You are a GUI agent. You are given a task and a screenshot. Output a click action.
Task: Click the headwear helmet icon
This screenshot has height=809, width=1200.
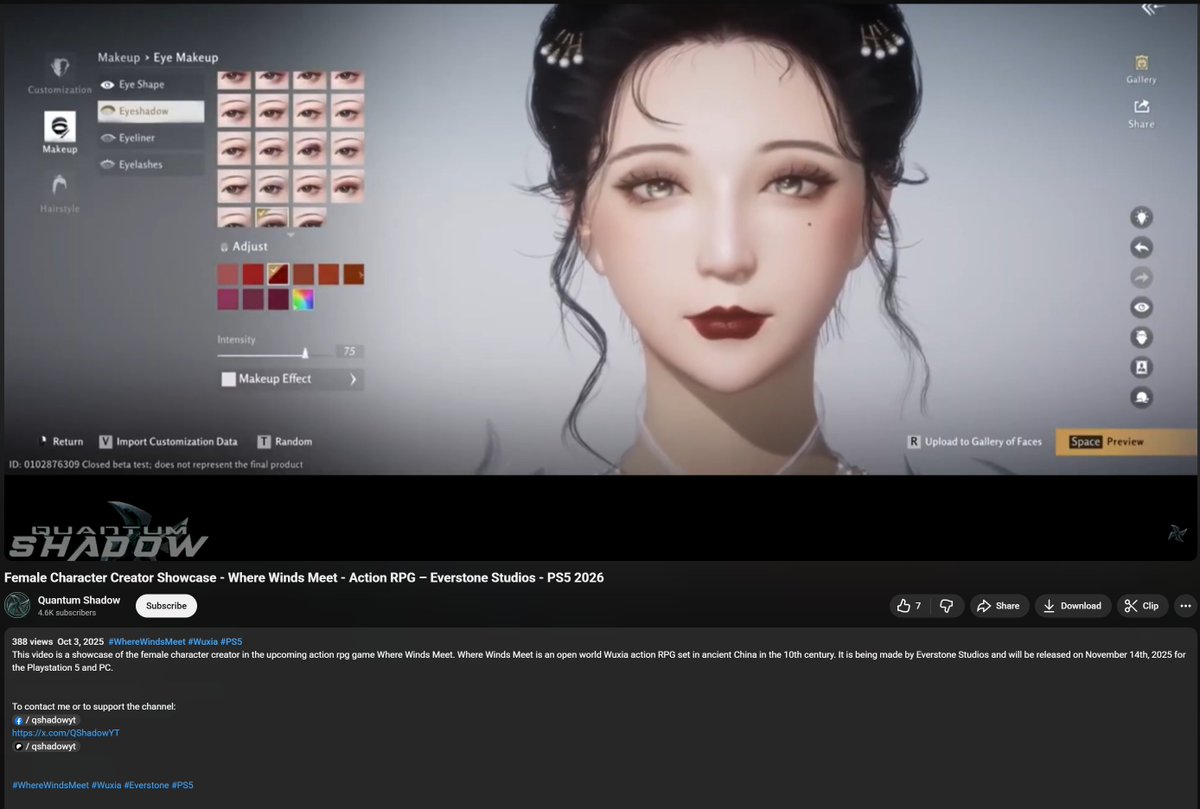tap(1141, 397)
